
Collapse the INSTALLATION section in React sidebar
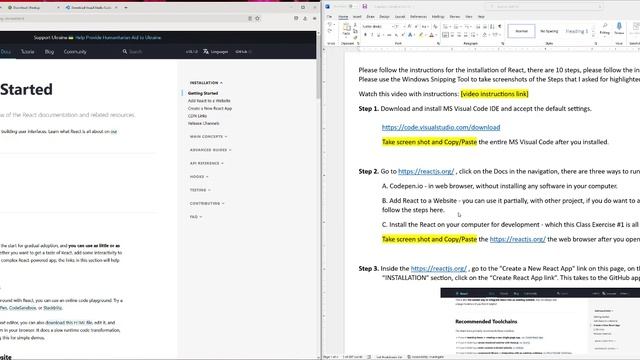pos(206,83)
